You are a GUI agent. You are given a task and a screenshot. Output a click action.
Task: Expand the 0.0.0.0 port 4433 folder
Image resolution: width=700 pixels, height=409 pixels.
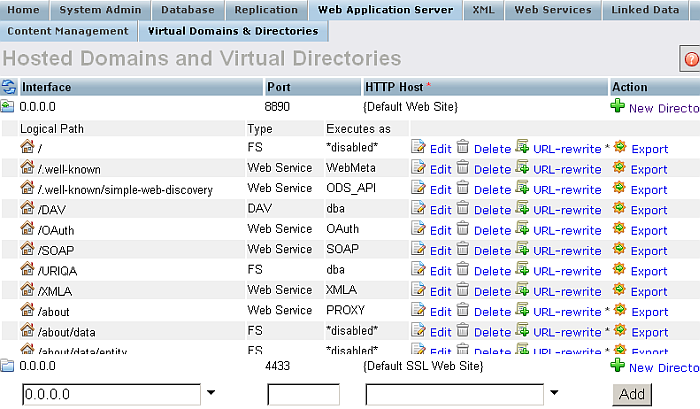tap(7, 366)
